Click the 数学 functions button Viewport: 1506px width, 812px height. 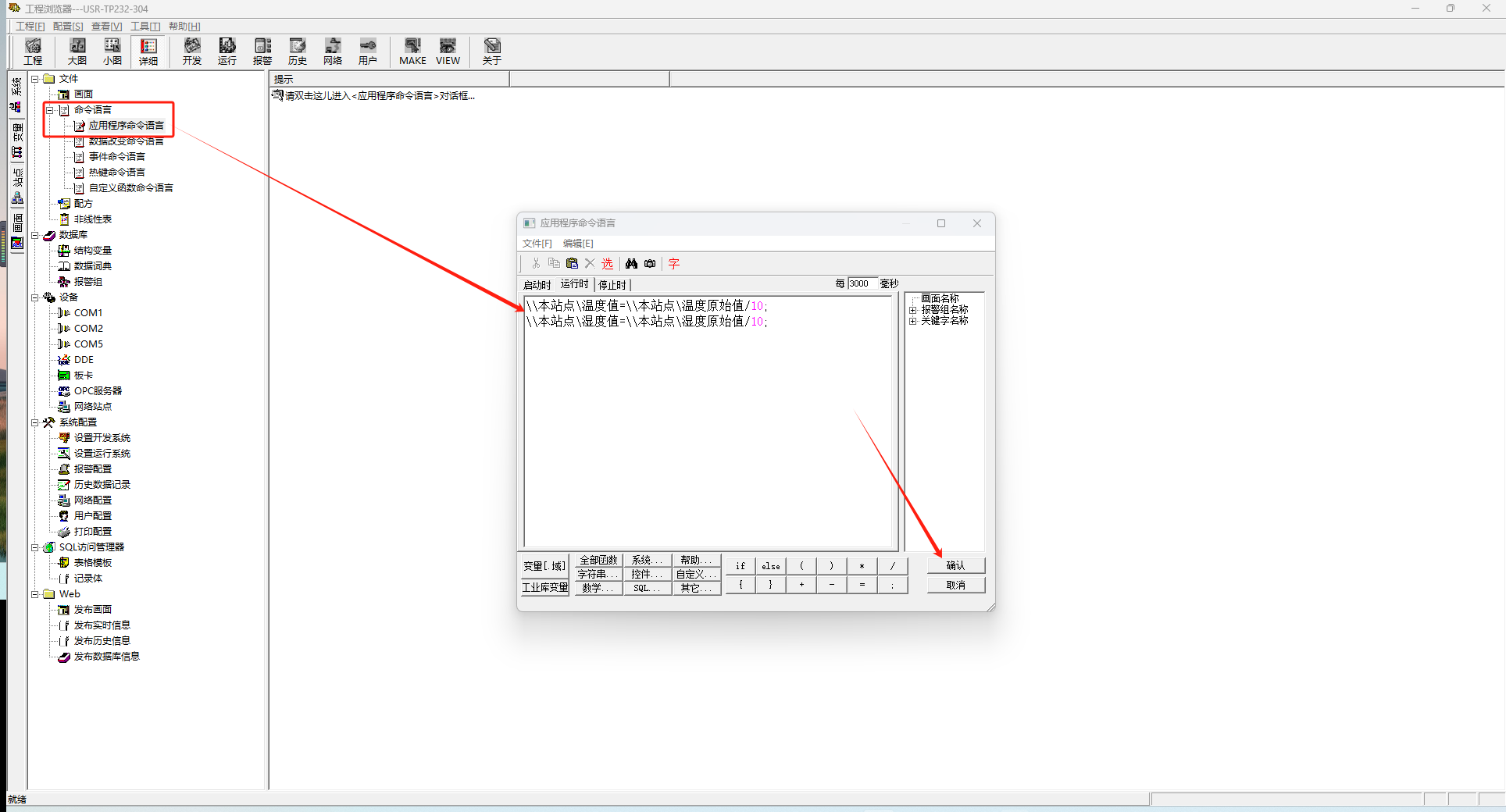(598, 588)
